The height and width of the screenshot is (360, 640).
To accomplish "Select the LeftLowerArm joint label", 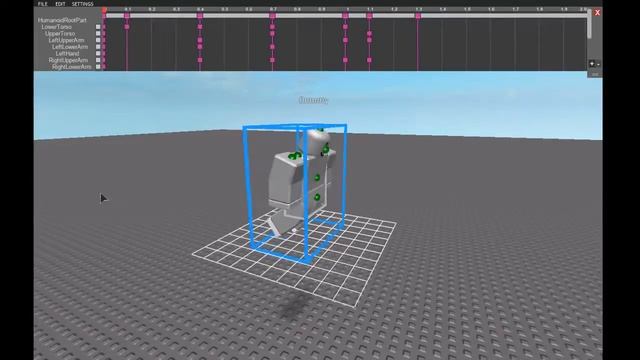I will [70, 47].
